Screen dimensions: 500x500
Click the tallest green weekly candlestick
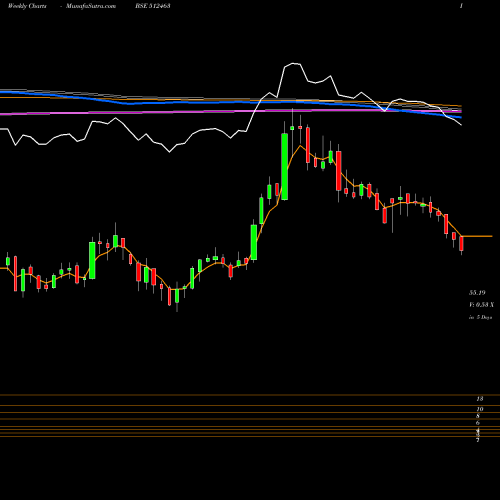click(x=285, y=166)
